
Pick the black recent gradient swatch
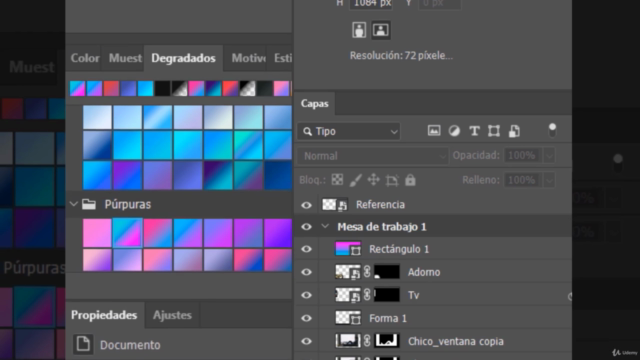tap(162, 89)
